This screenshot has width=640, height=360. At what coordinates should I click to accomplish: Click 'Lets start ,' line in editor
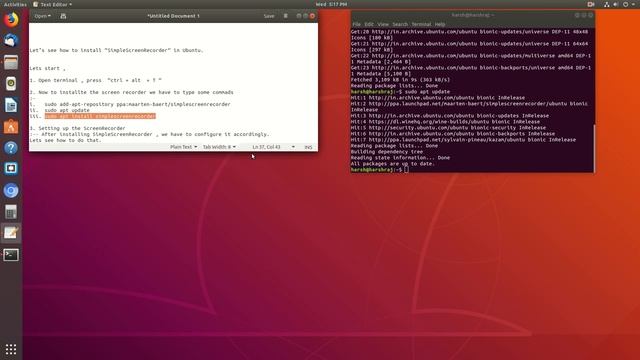[x=47, y=68]
